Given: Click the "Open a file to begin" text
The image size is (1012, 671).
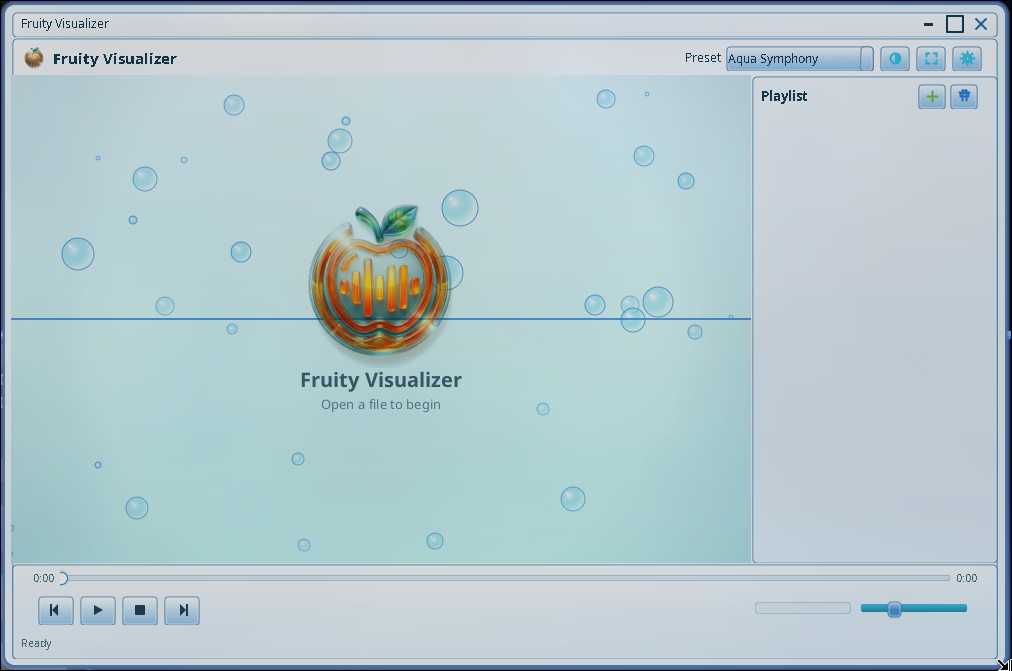Looking at the screenshot, I should tap(381, 405).
